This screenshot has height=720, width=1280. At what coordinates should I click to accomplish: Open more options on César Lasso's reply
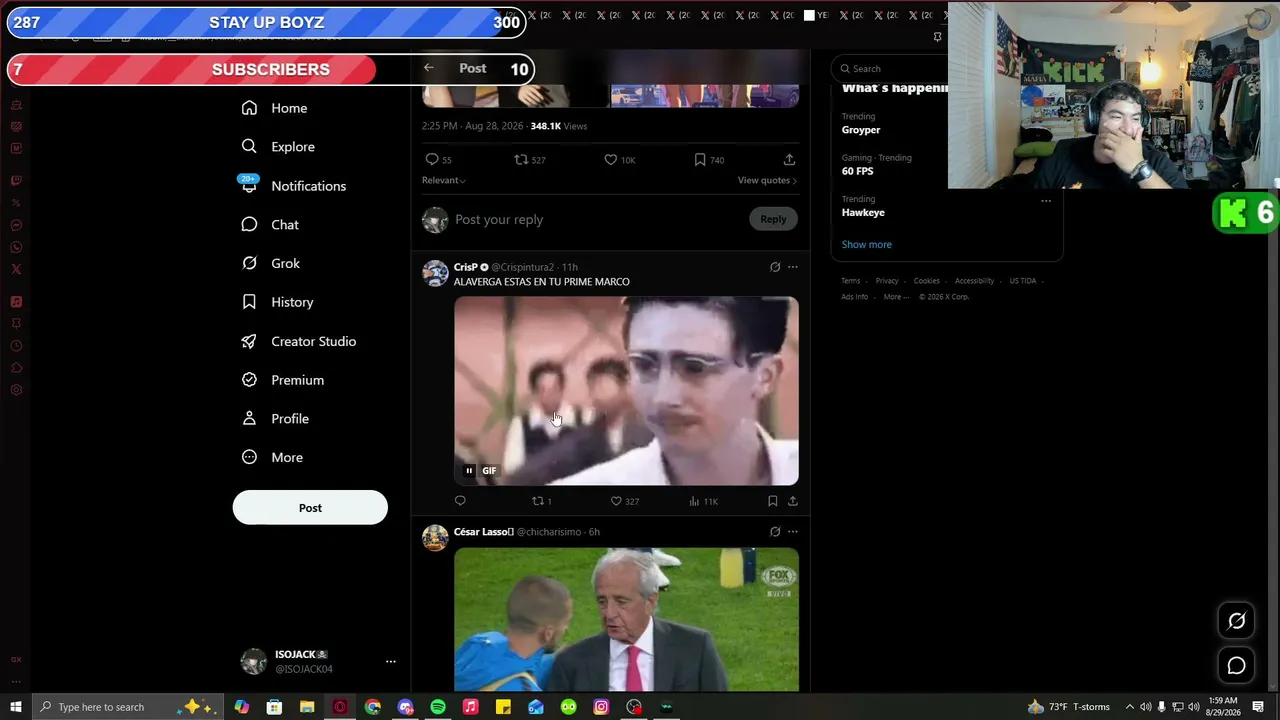pyautogui.click(x=793, y=532)
